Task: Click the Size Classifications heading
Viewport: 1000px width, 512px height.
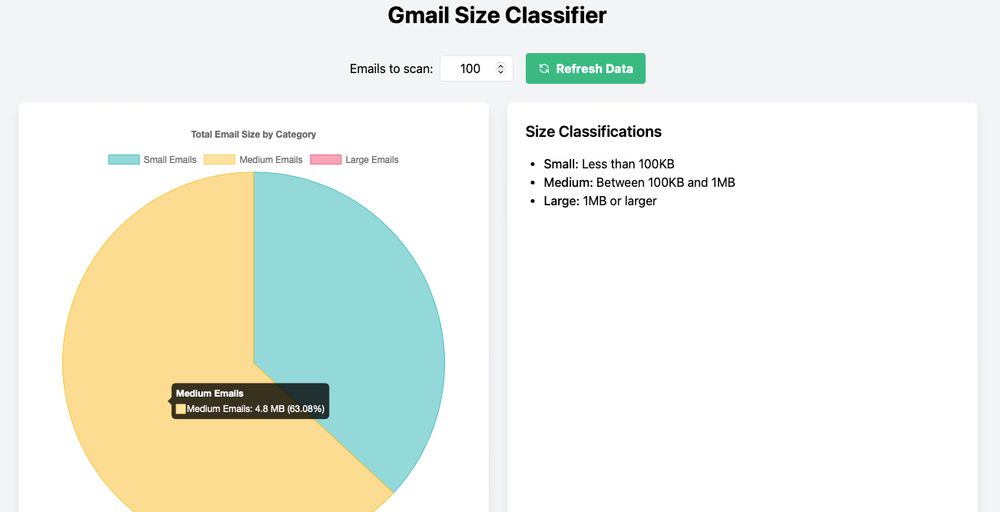Action: [593, 131]
